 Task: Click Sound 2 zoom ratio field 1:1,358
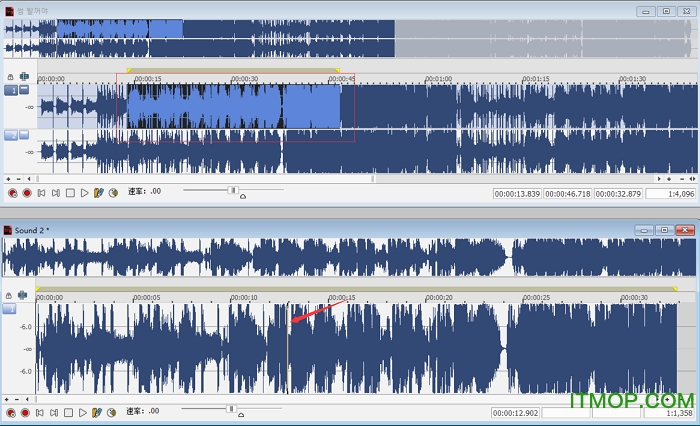point(669,413)
